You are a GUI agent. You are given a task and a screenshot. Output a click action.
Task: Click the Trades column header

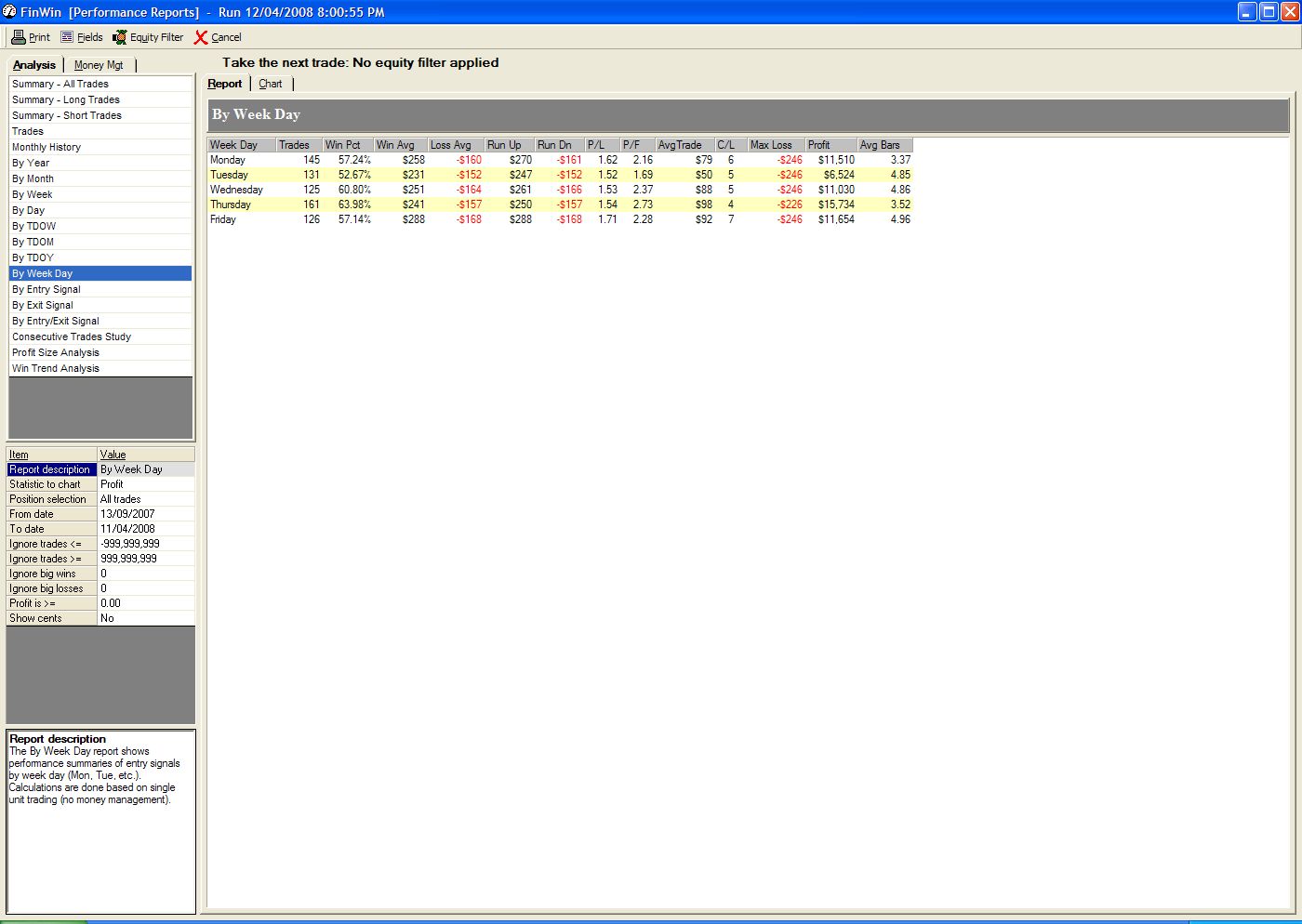click(x=299, y=145)
